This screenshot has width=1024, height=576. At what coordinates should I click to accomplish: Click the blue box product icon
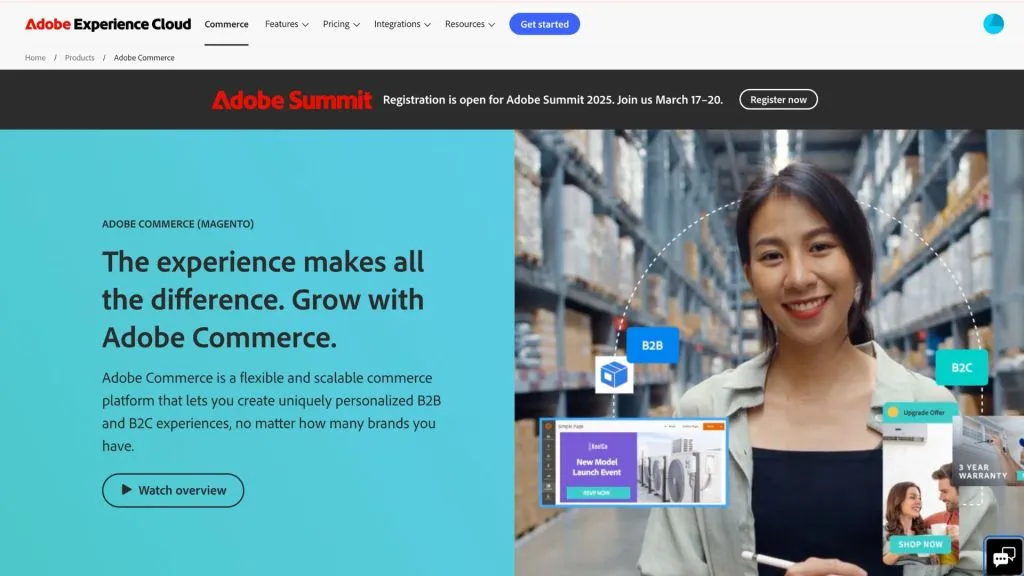(614, 375)
